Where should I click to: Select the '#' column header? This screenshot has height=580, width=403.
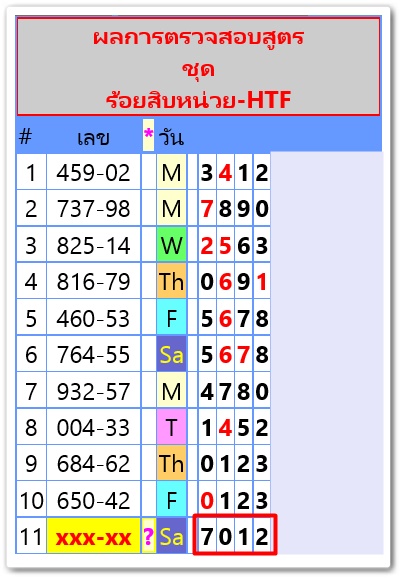tap(25, 137)
